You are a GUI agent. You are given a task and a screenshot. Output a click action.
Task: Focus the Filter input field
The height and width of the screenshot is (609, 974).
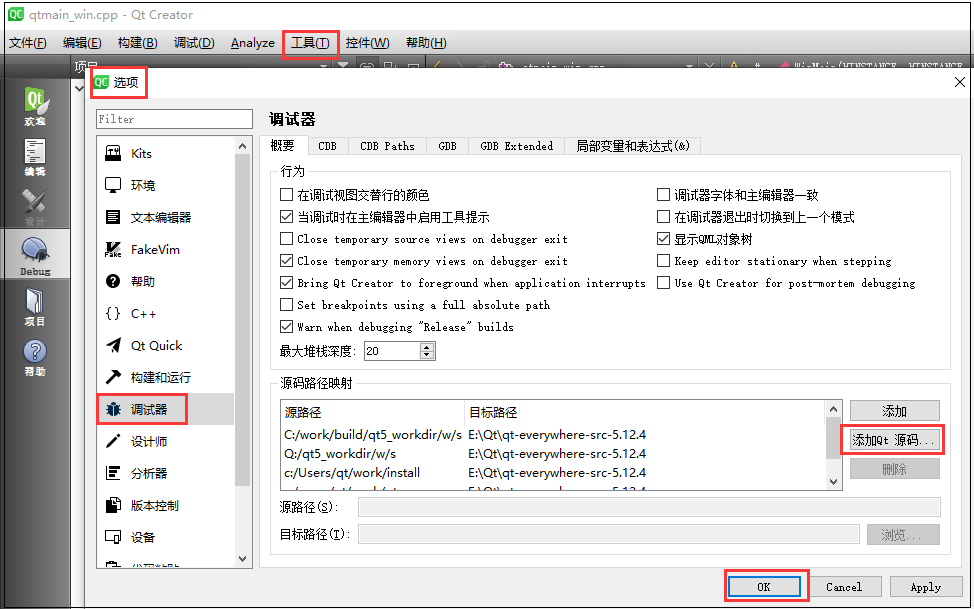pos(175,119)
